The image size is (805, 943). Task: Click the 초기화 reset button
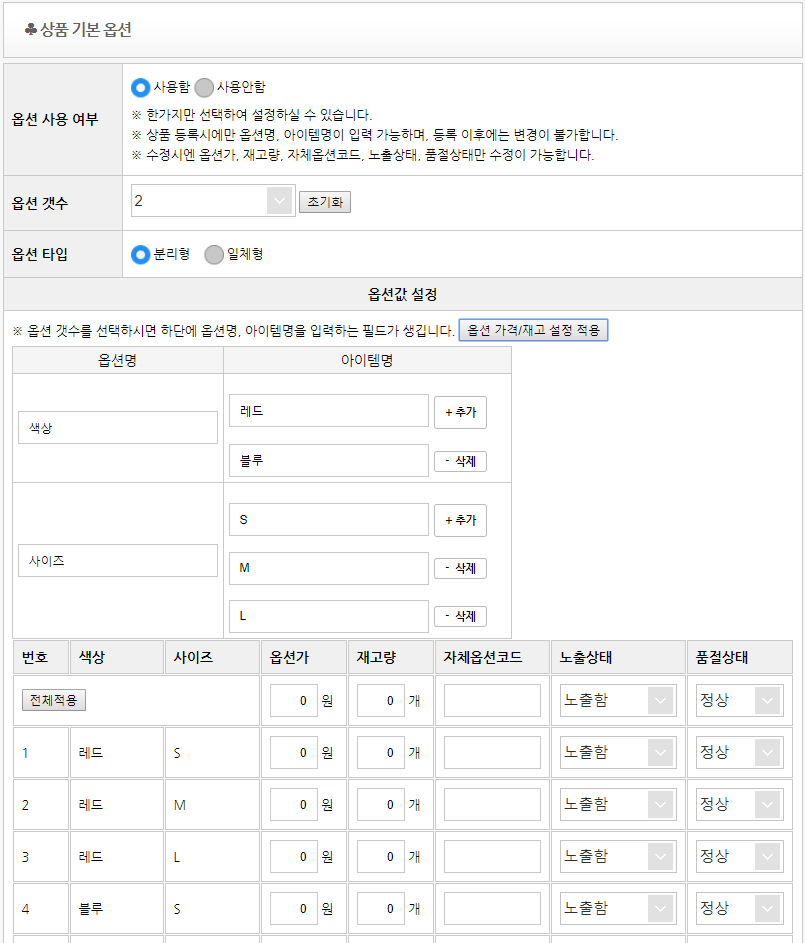(324, 202)
